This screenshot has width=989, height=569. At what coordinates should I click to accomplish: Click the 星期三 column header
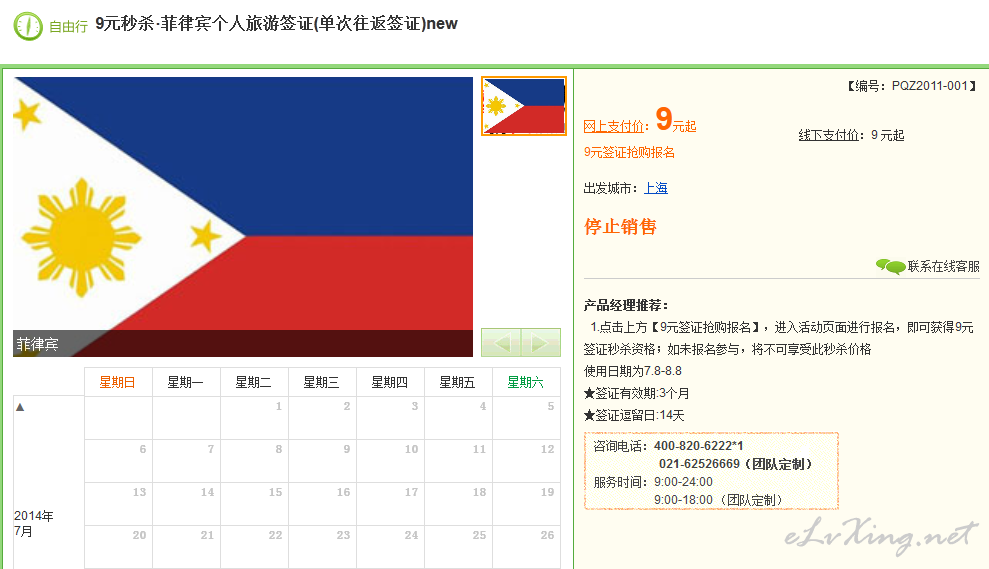click(322, 382)
